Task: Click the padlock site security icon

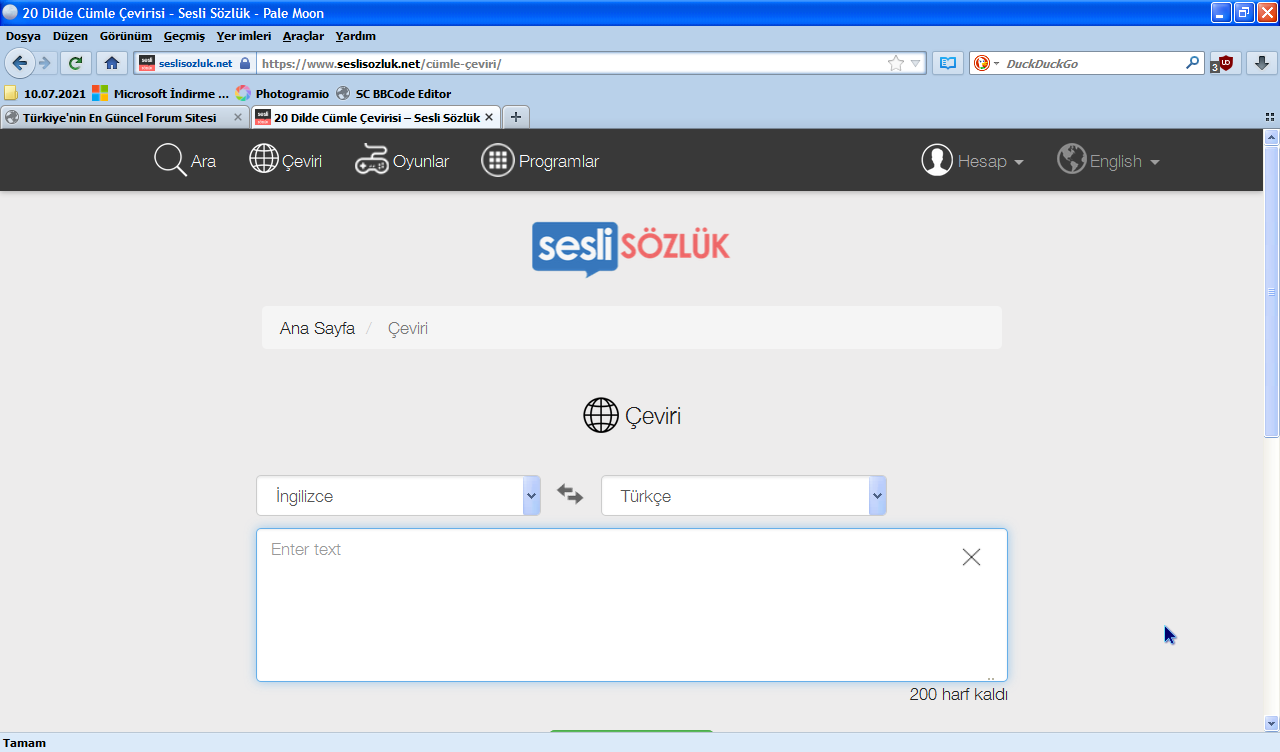Action: click(x=245, y=63)
